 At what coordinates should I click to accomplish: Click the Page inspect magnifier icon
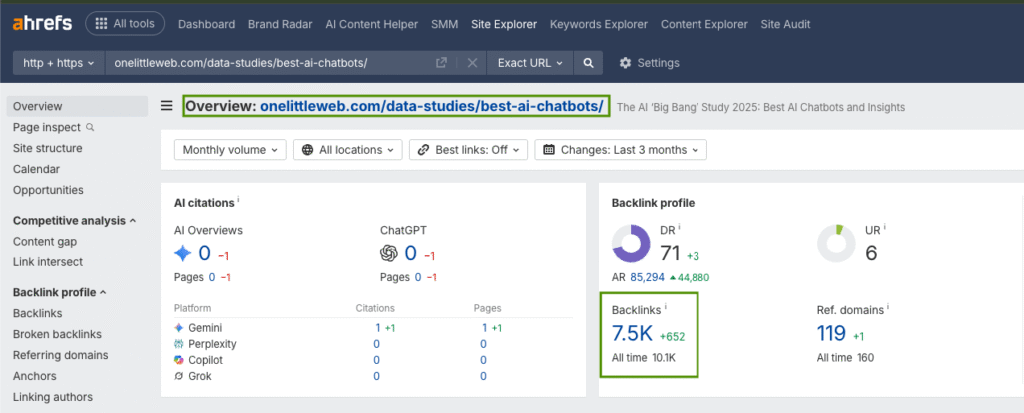(x=90, y=127)
